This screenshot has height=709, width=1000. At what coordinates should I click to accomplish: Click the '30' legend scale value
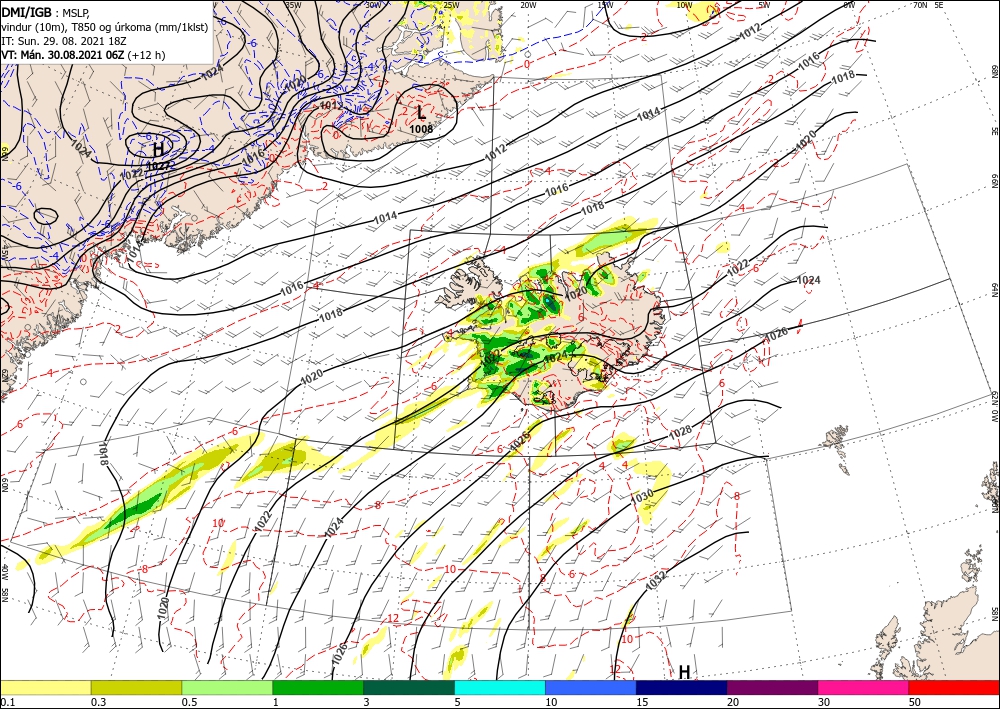[x=824, y=702]
